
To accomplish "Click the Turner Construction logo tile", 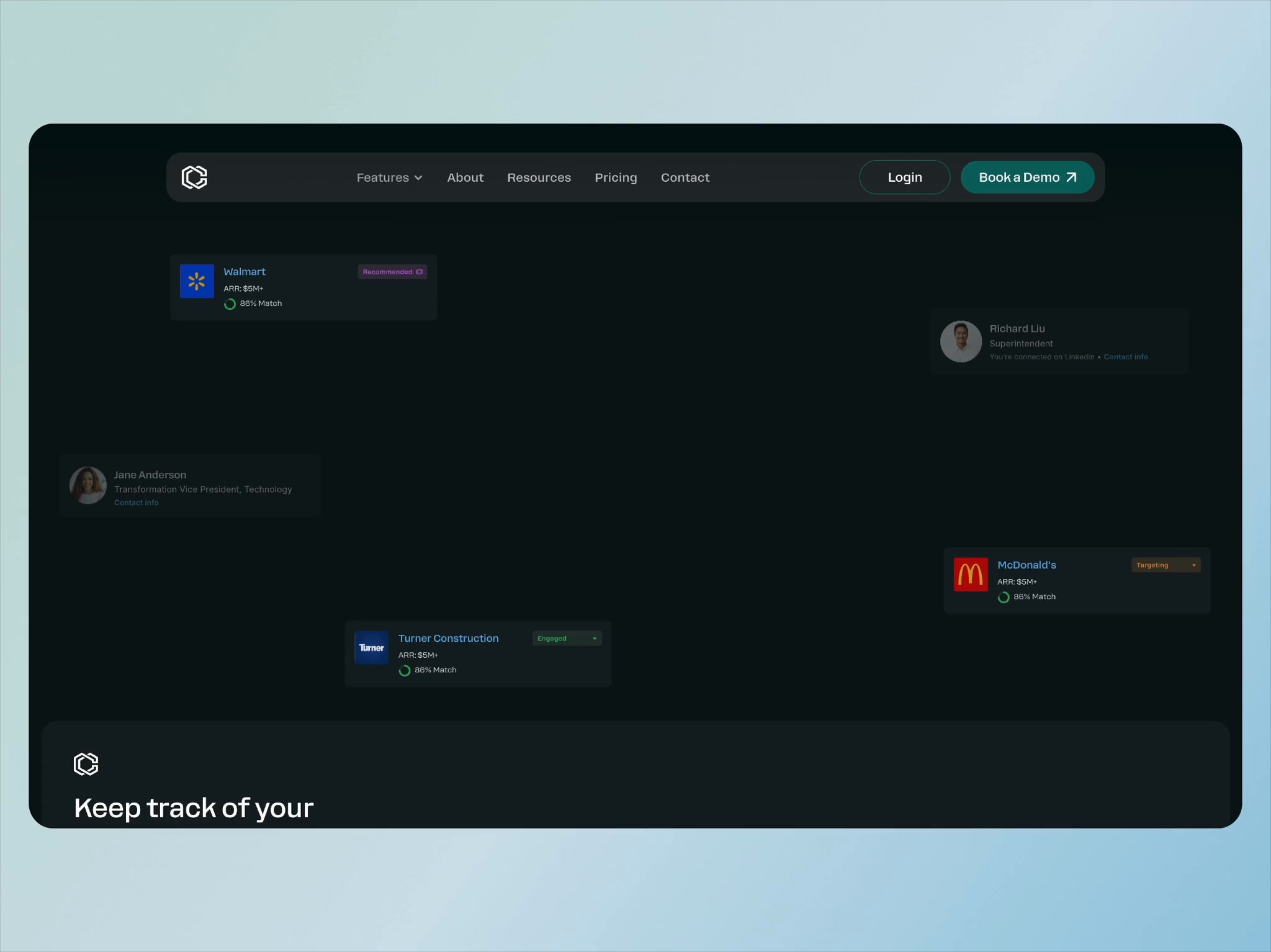I will (371, 647).
